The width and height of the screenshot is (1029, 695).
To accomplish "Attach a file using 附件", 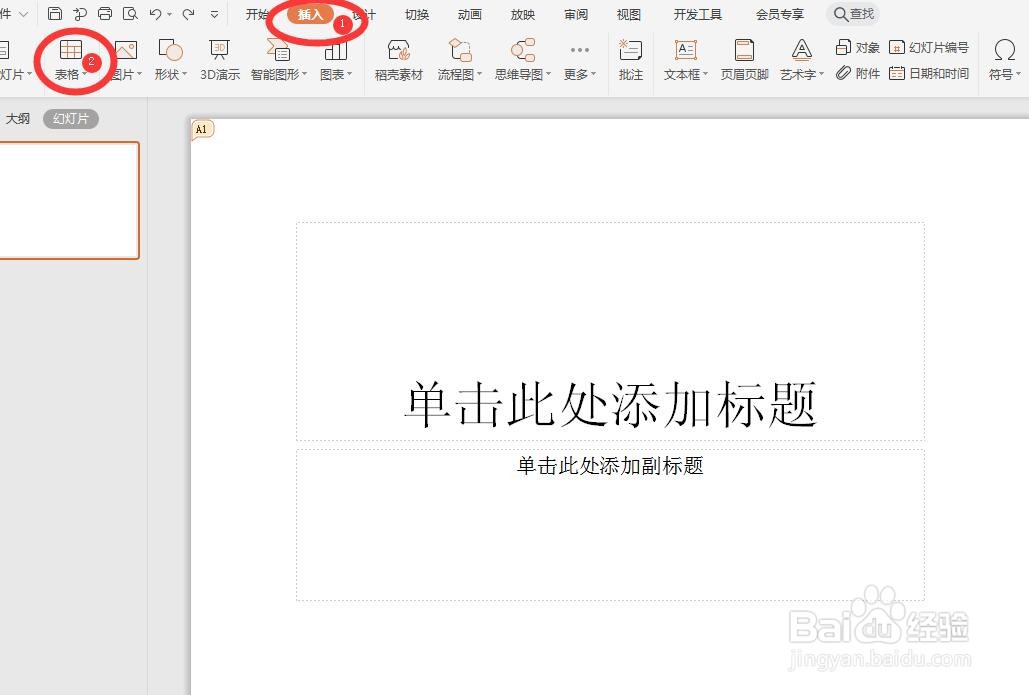I will pyautogui.click(x=862, y=73).
